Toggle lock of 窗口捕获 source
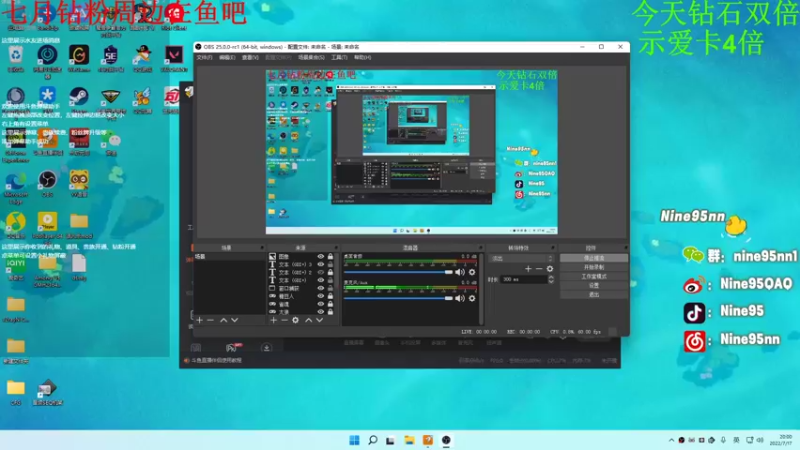The height and width of the screenshot is (450, 800). 330,288
